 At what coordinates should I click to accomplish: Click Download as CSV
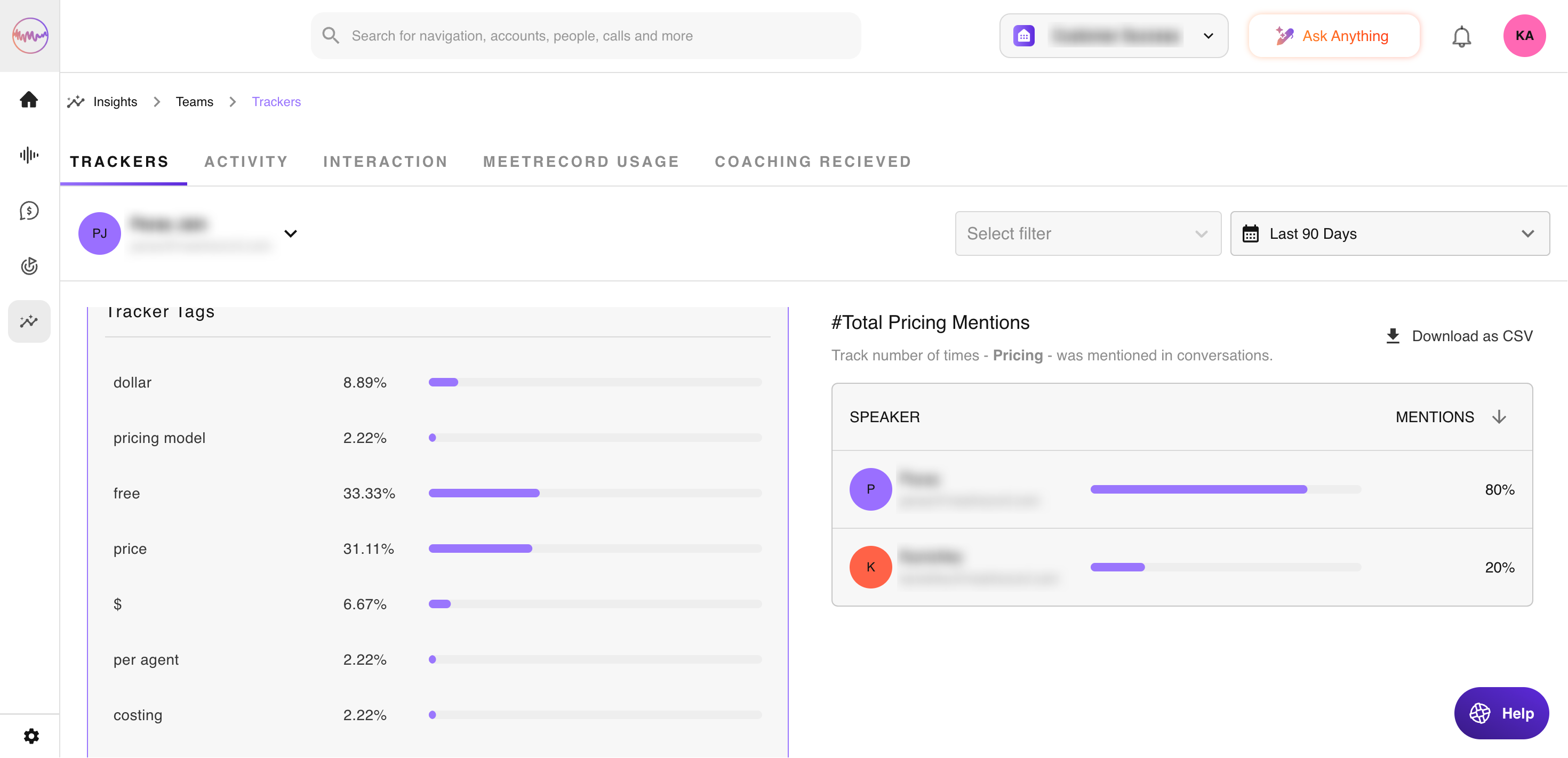pyautogui.click(x=1459, y=336)
